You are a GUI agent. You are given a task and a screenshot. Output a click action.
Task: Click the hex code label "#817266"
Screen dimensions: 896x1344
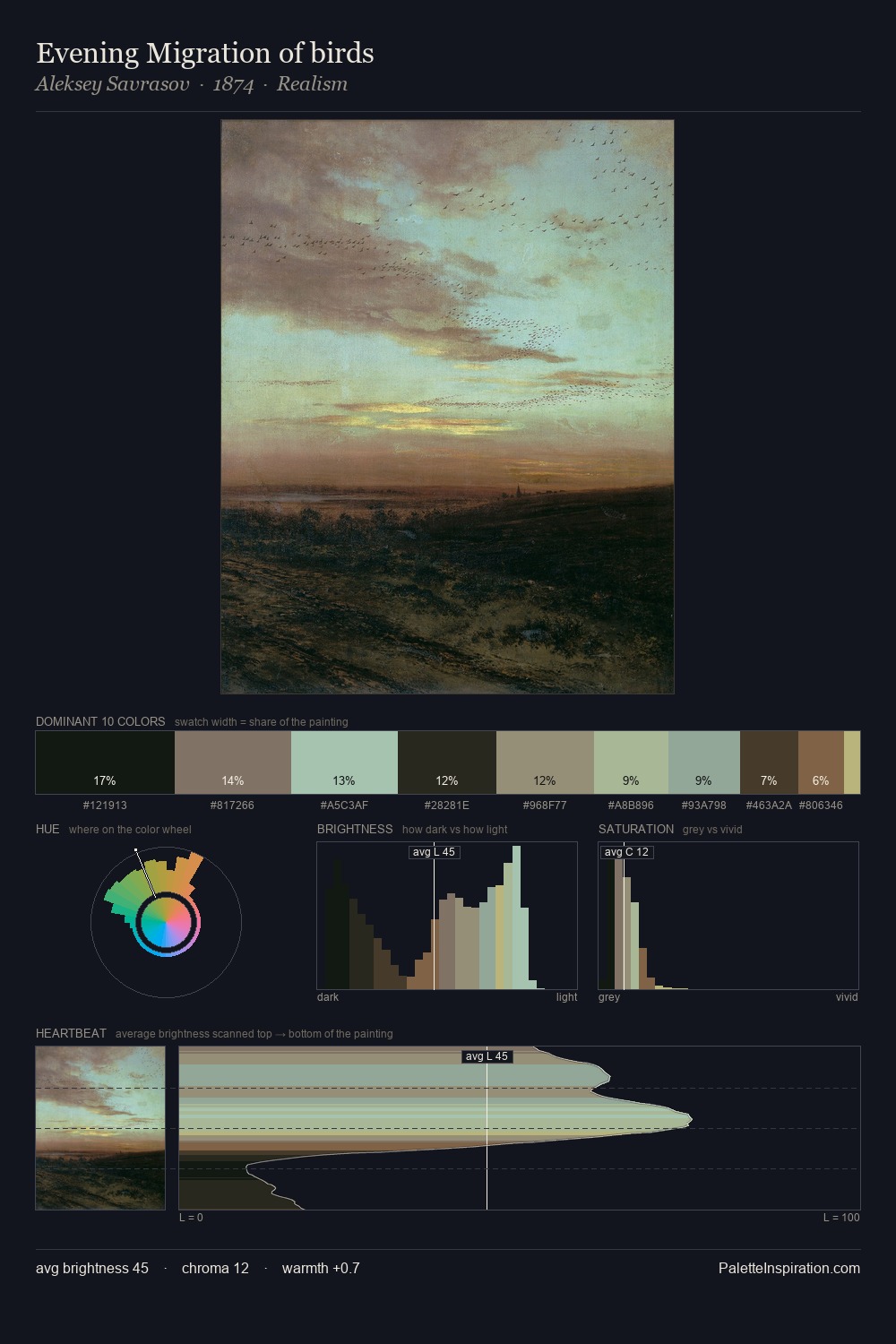[232, 806]
